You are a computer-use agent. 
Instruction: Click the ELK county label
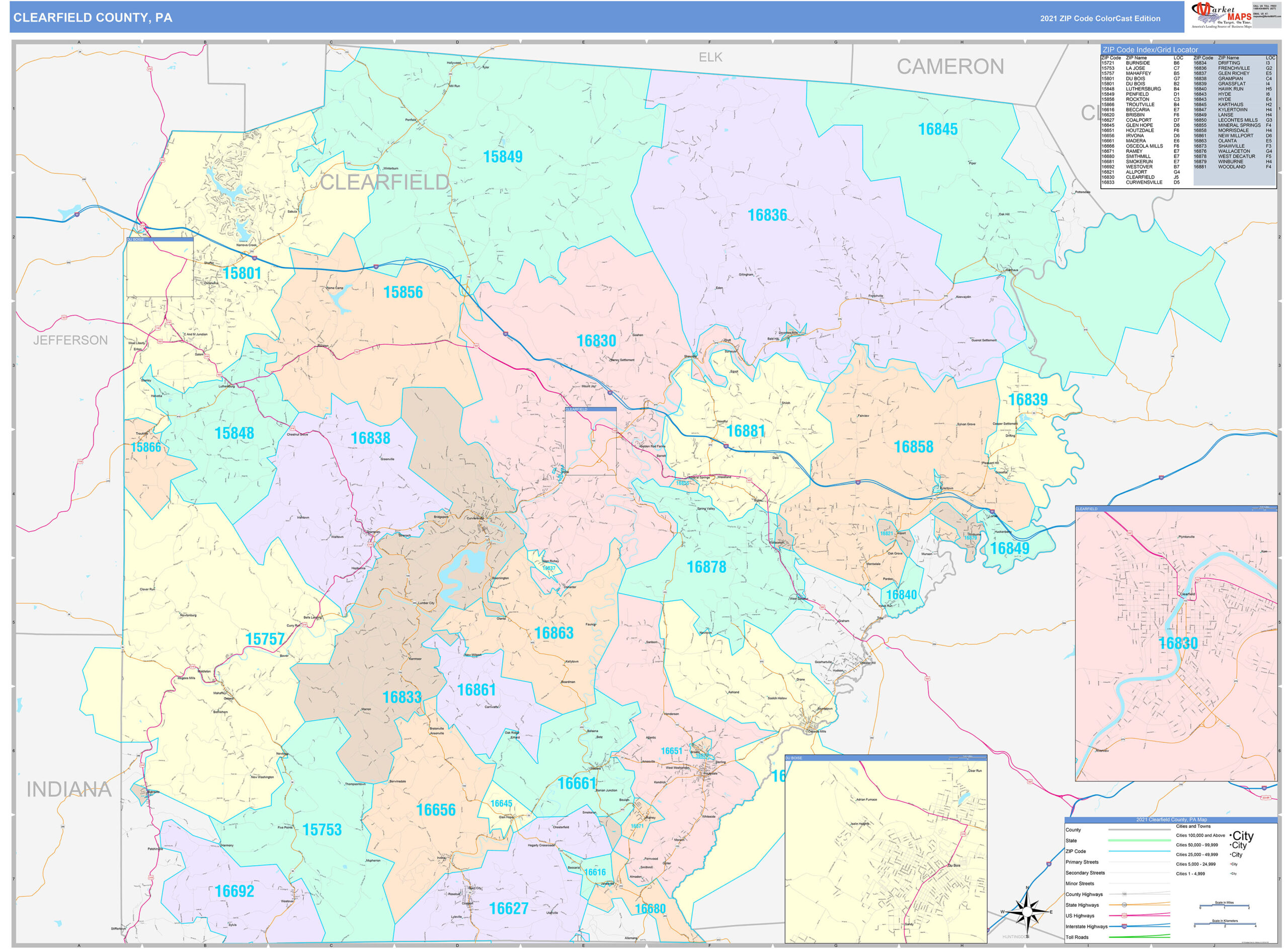click(x=710, y=57)
